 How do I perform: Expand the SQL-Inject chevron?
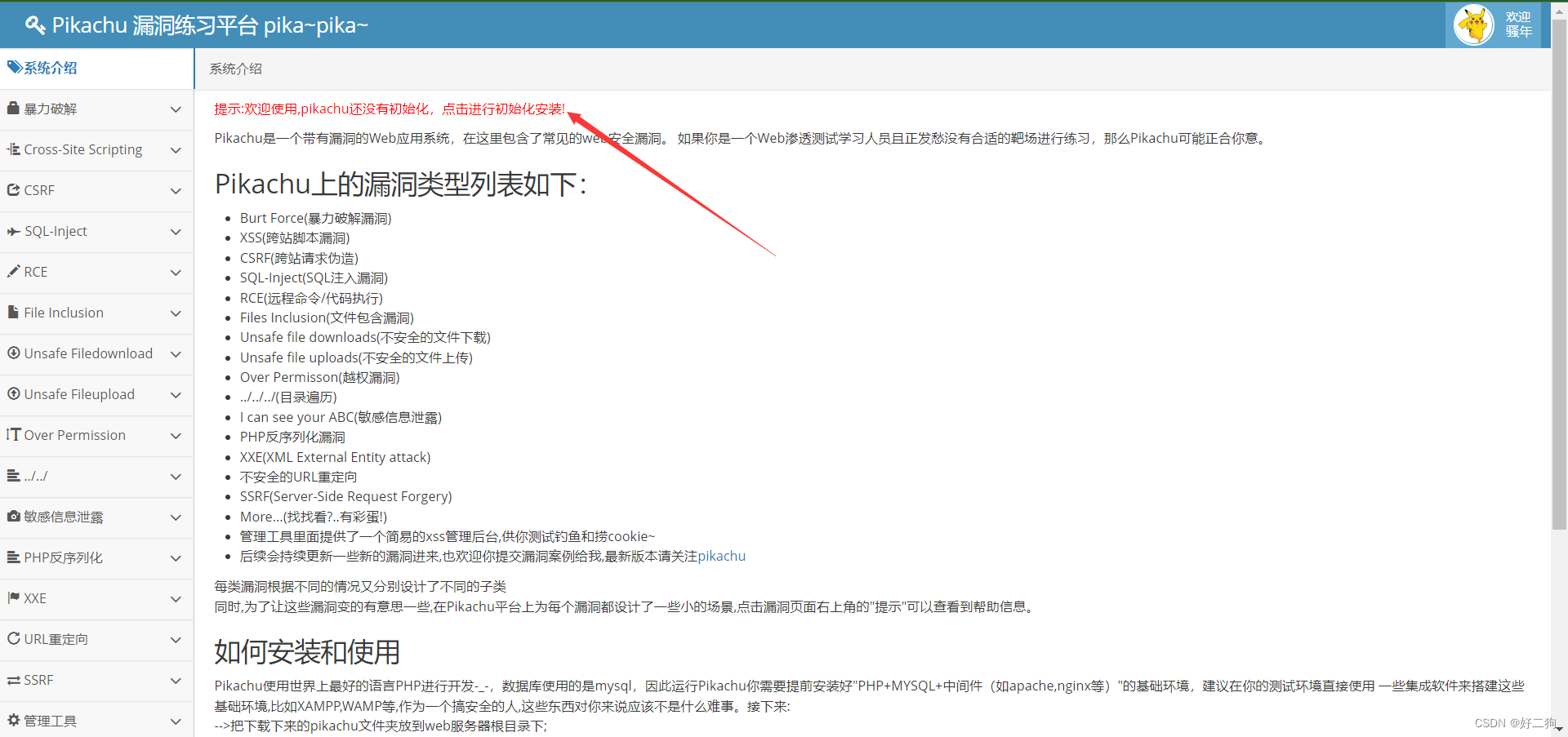(176, 232)
